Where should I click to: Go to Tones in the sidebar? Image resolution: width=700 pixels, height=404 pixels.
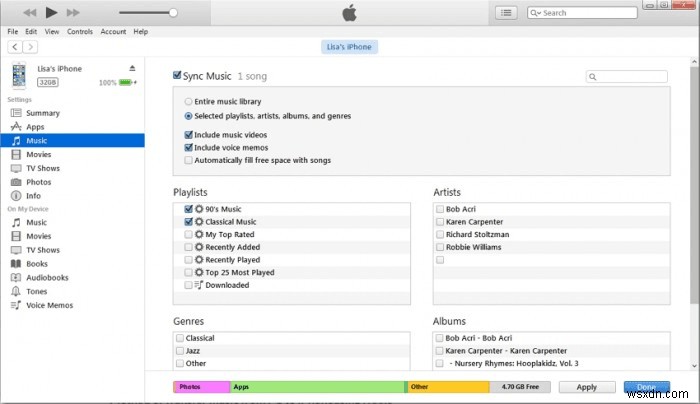pos(37,291)
